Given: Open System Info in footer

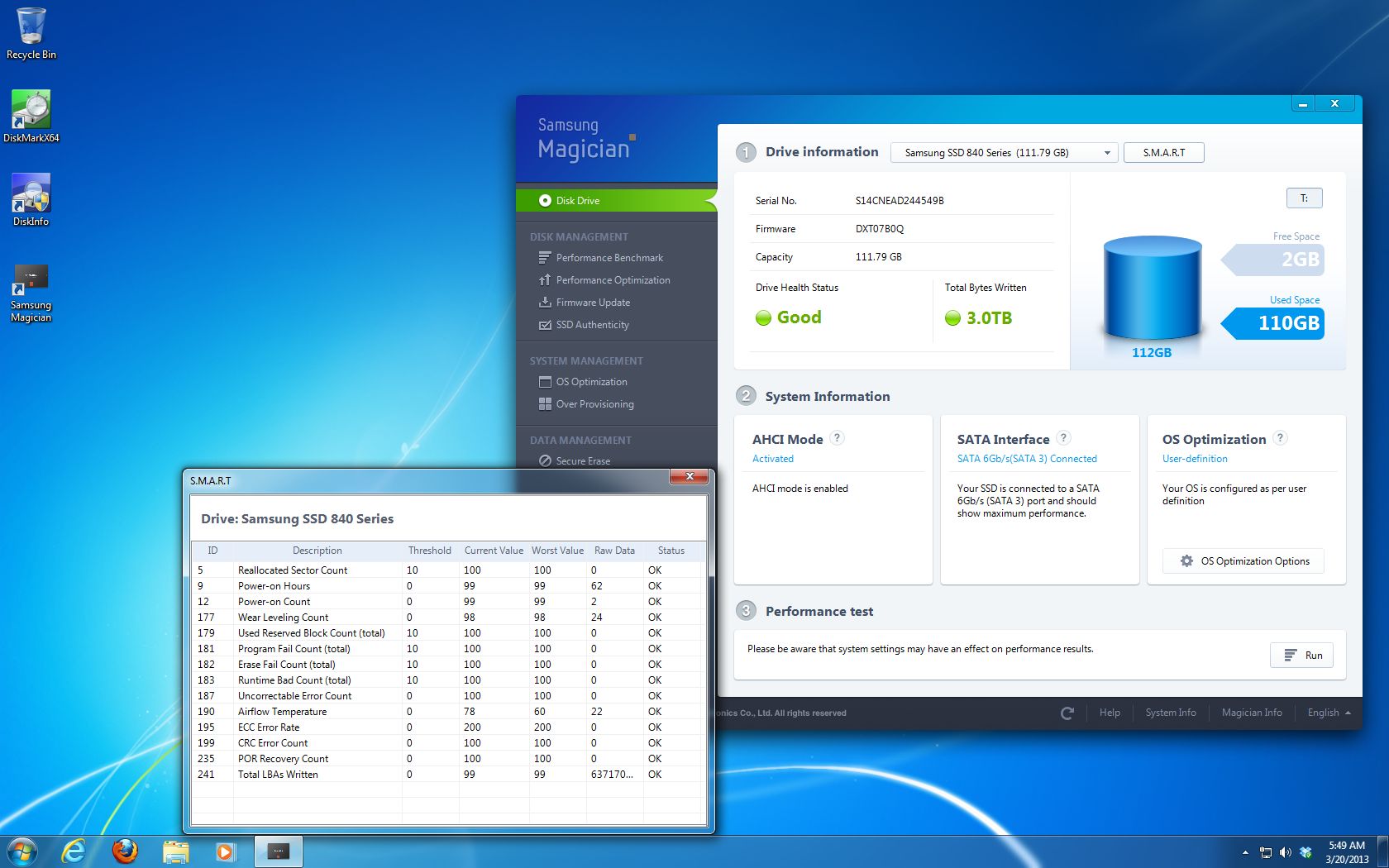Looking at the screenshot, I should [x=1171, y=713].
